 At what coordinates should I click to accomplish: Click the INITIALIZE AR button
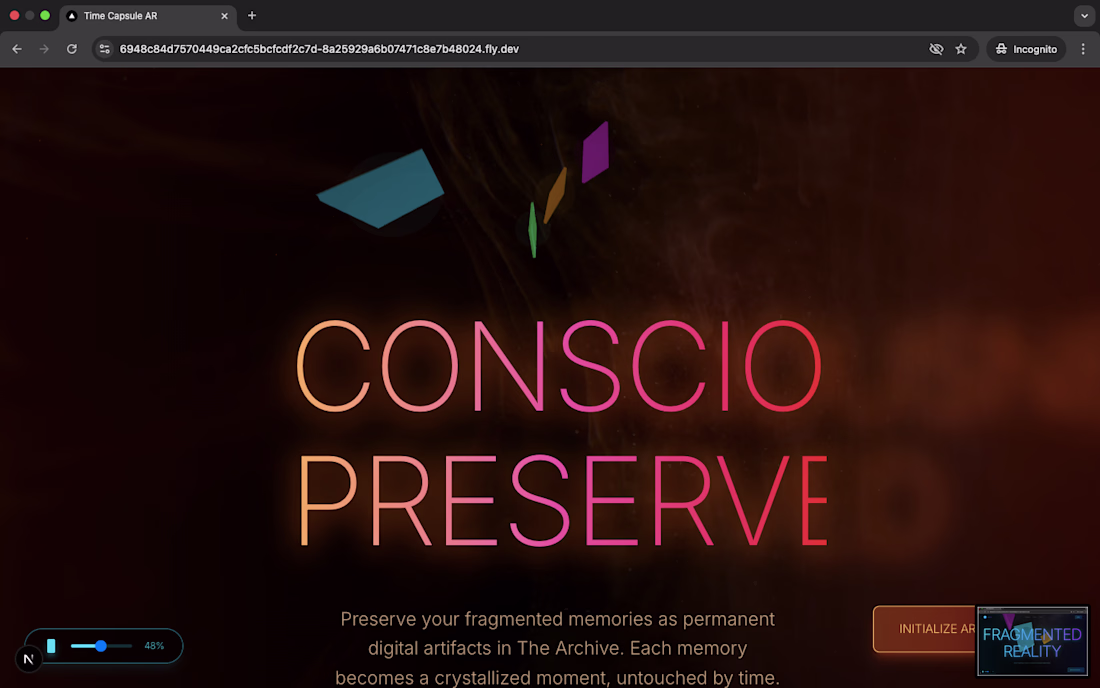[925, 629]
